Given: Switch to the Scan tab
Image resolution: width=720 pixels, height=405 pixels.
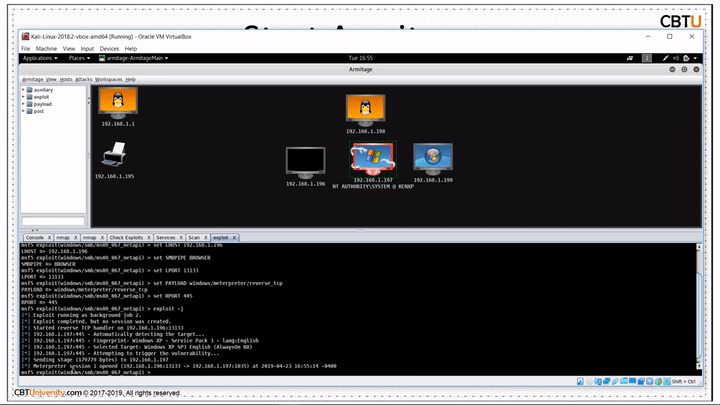Looking at the screenshot, I should pos(194,238).
